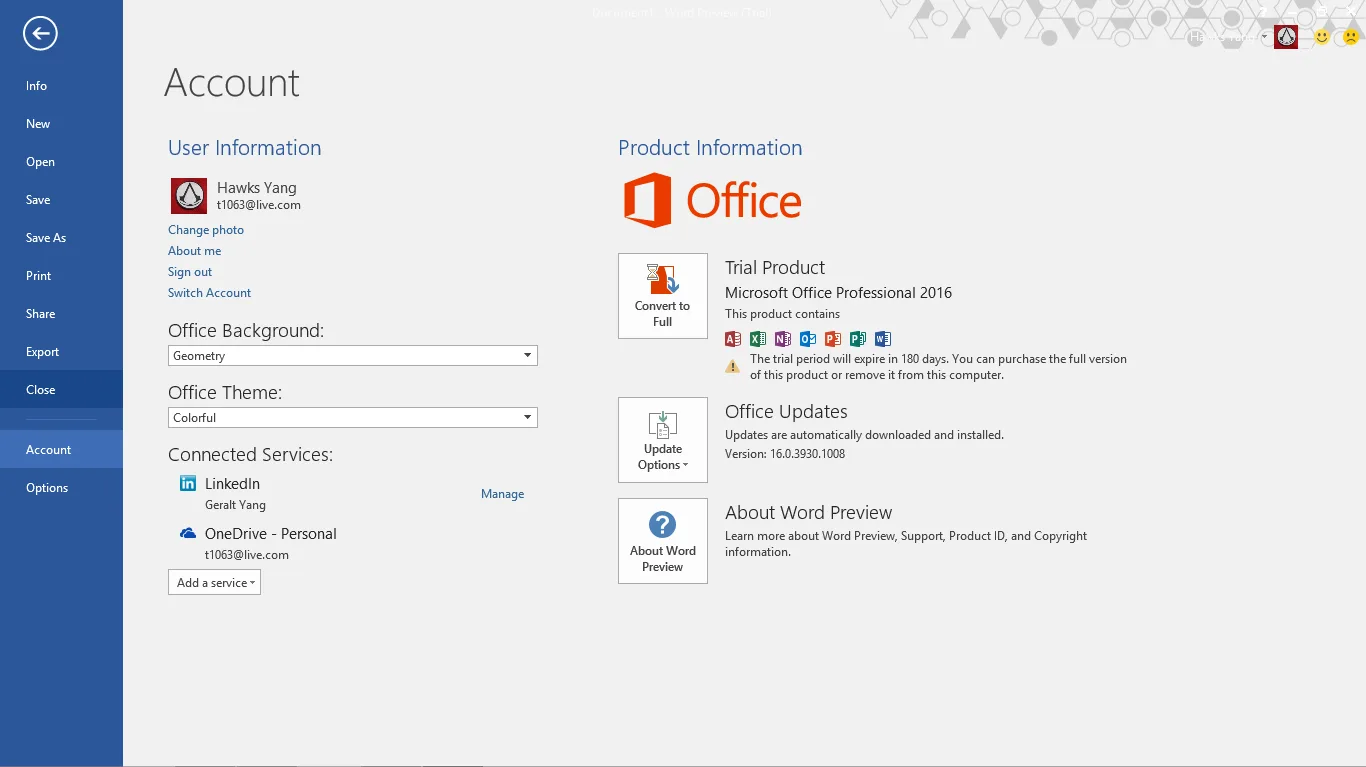Screen dimensions: 1366x767
Task: Open the Office Background combo box
Action: [x=353, y=356]
